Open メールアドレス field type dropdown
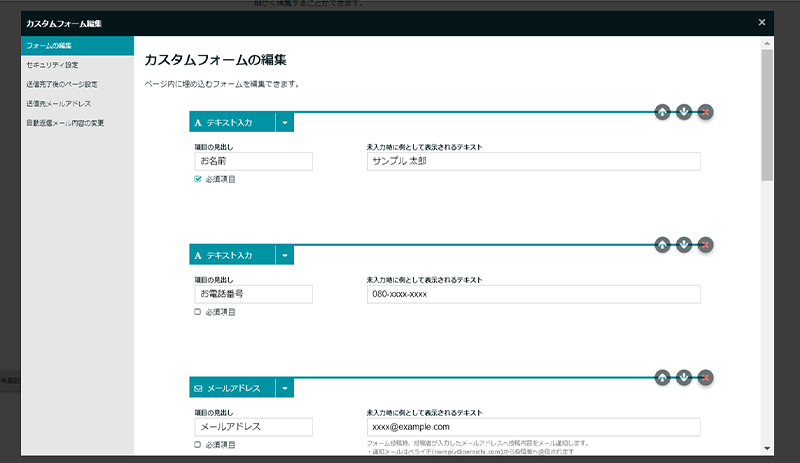The image size is (800, 463). tap(285, 388)
